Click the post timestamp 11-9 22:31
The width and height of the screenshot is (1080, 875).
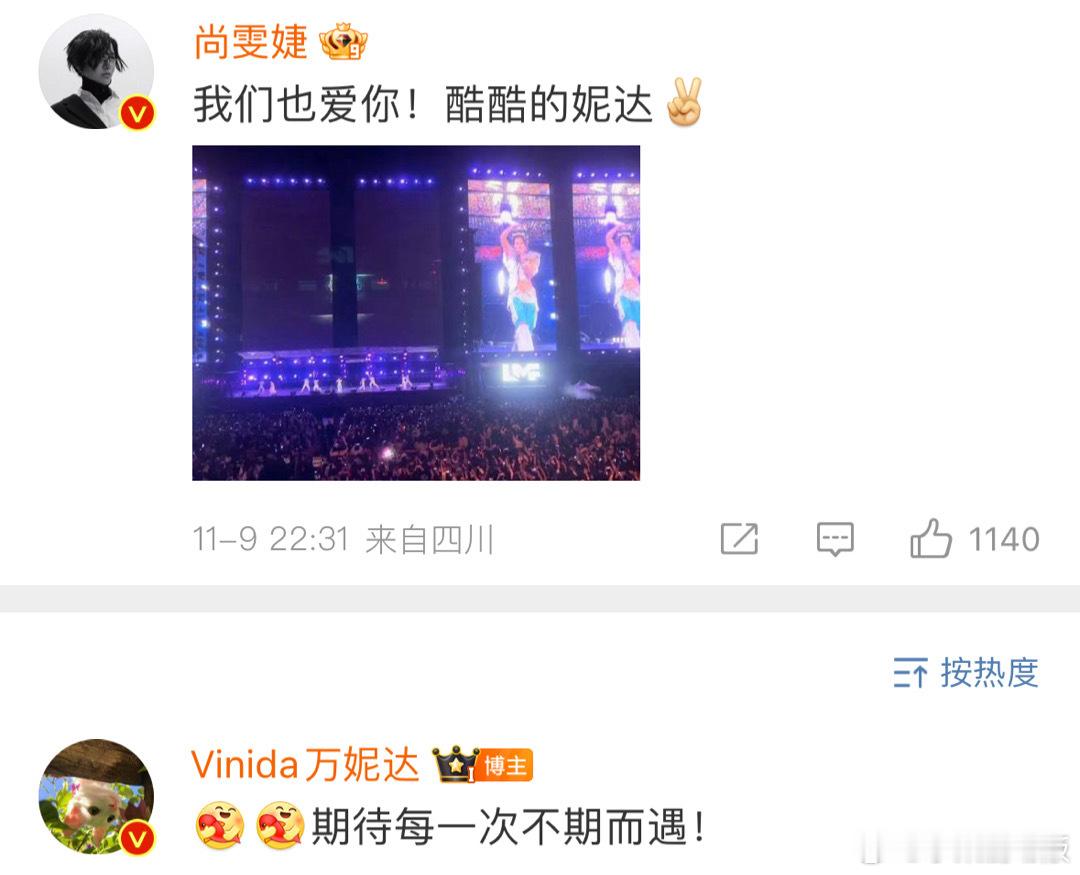click(x=271, y=539)
